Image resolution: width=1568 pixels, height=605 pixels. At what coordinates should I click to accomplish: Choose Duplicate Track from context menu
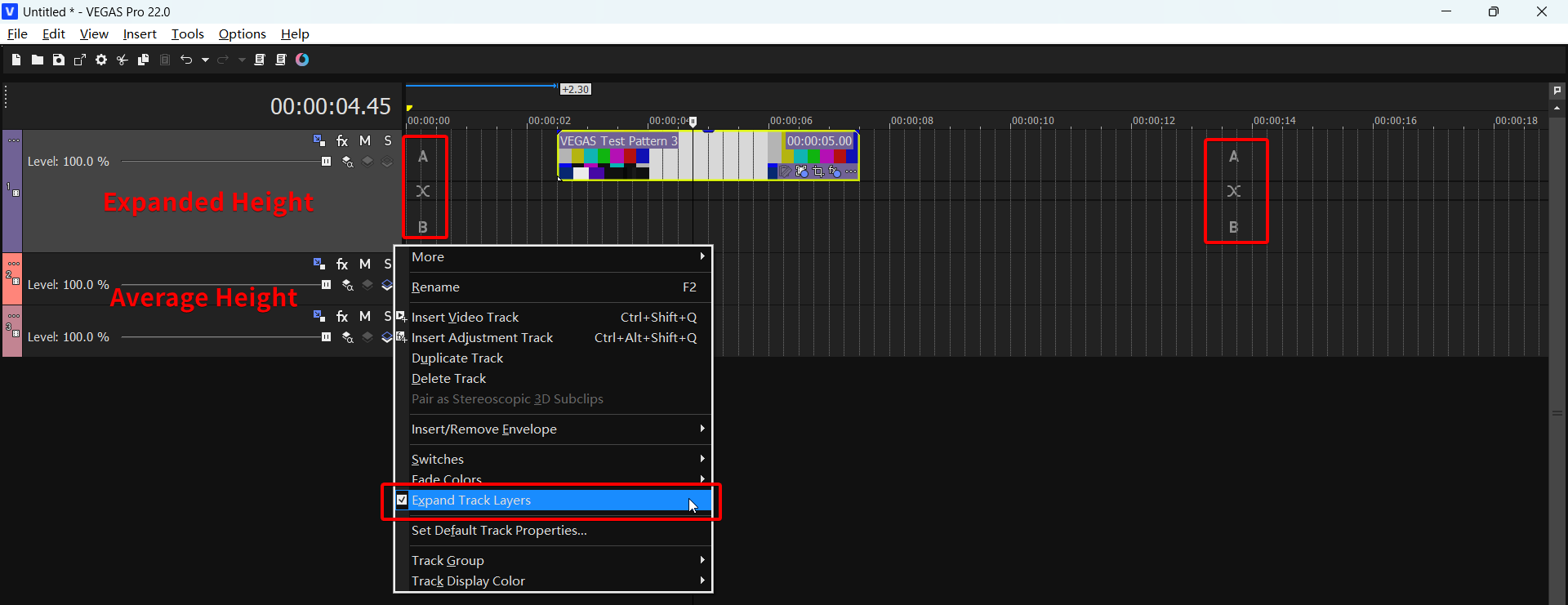(x=457, y=358)
